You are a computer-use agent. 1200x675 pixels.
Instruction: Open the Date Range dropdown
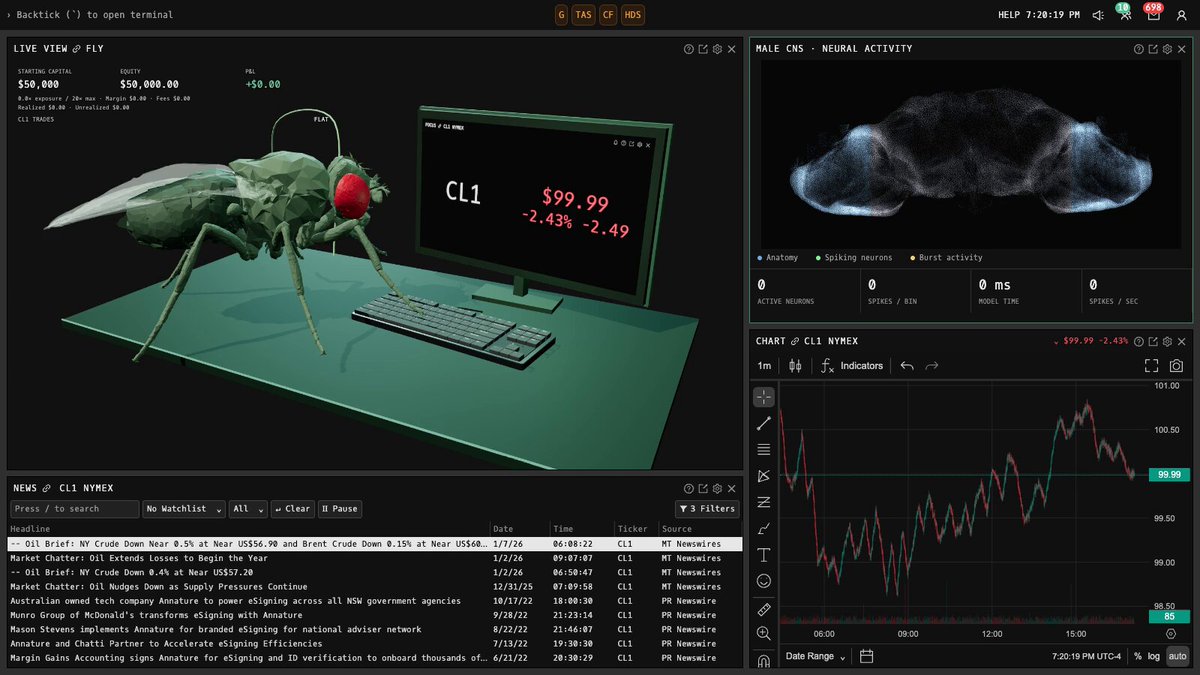[x=815, y=656]
